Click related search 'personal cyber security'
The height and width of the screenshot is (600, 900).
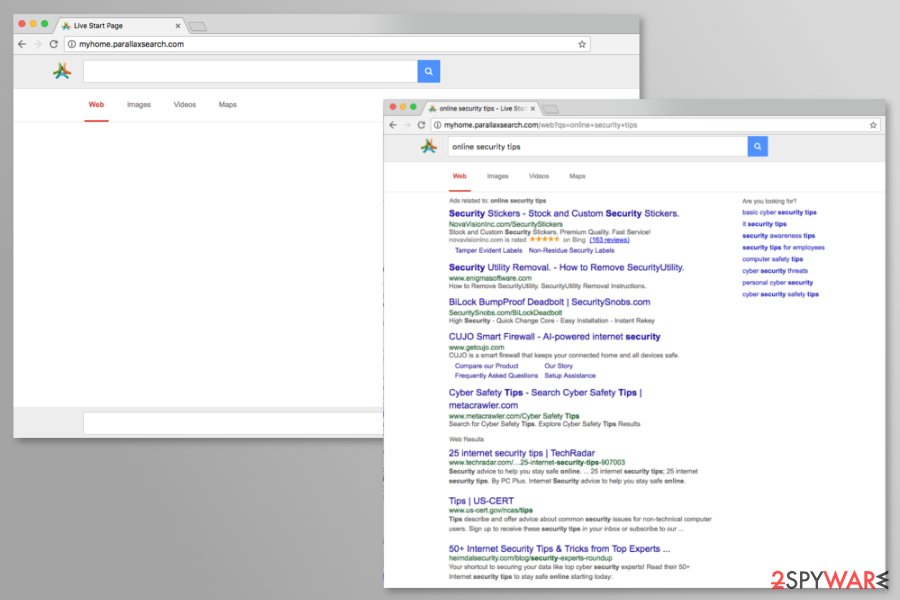click(x=777, y=282)
